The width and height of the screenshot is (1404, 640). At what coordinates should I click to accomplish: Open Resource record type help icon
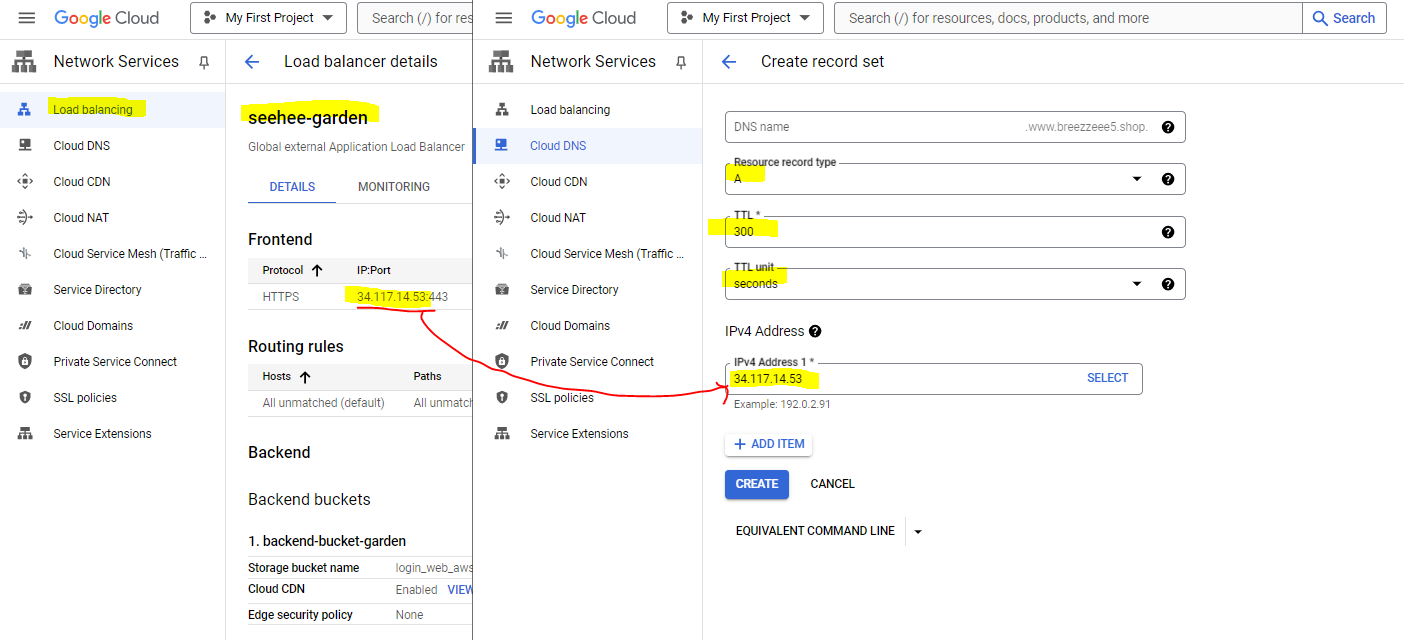1167,179
